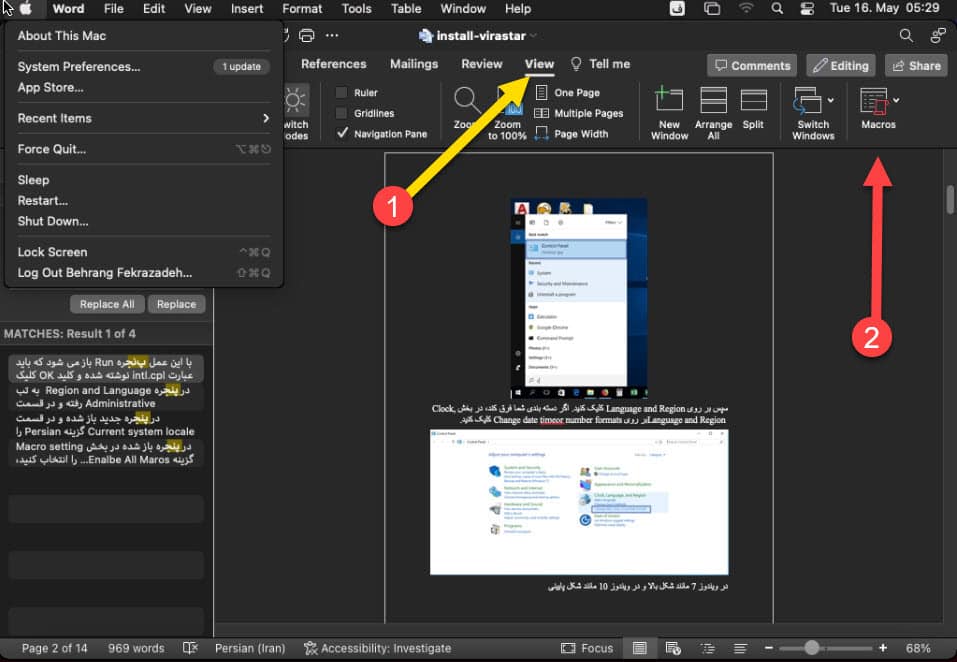Open the View ribbon tab

click(540, 64)
